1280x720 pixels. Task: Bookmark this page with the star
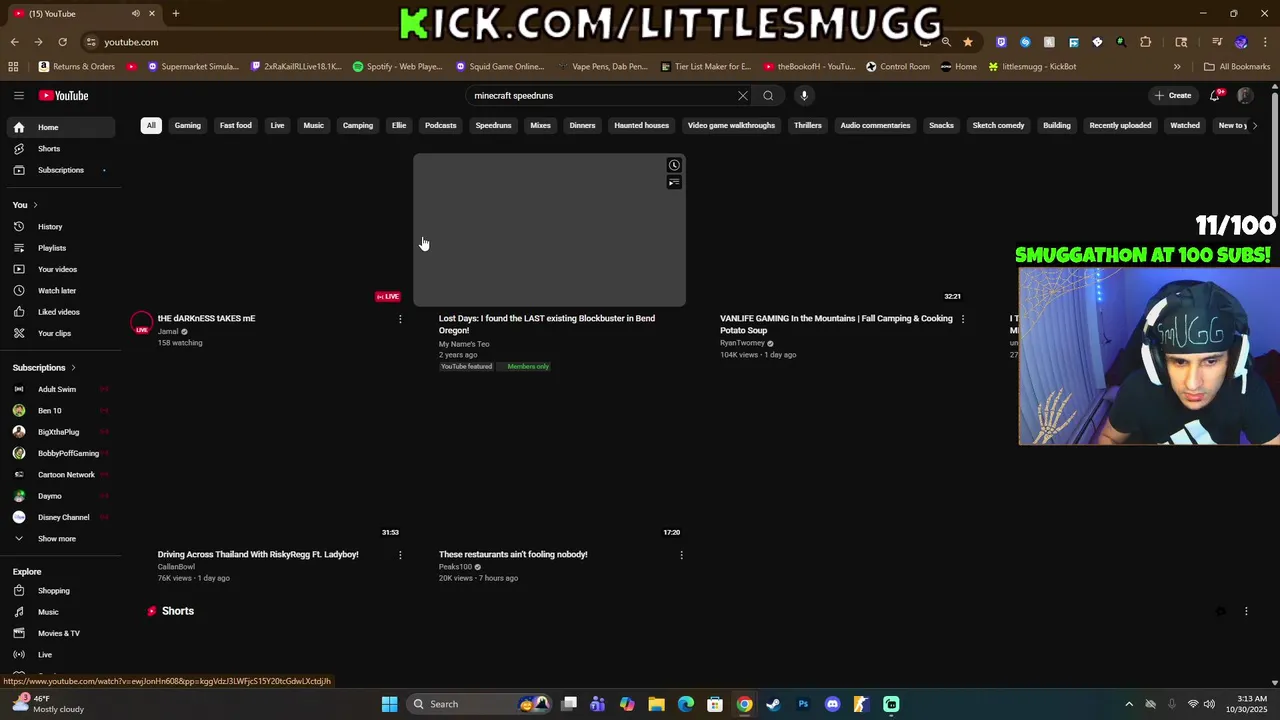point(967,42)
